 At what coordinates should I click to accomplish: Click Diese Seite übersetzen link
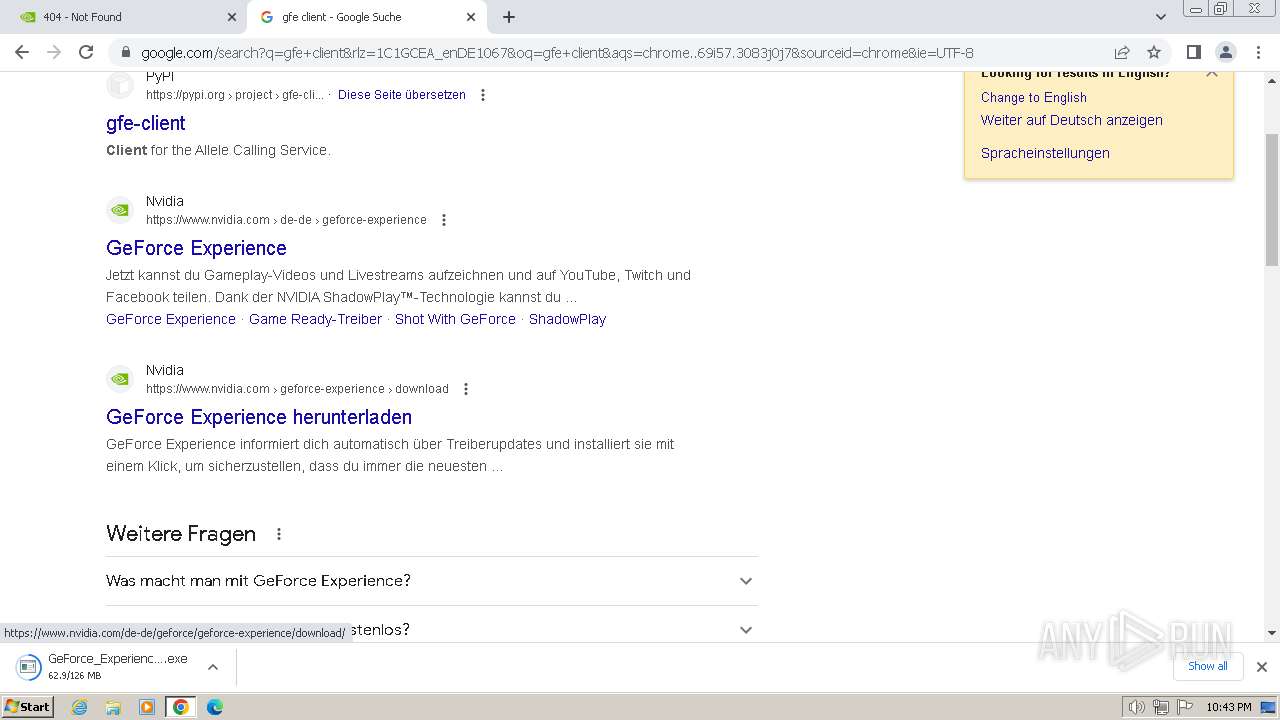[x=402, y=95]
